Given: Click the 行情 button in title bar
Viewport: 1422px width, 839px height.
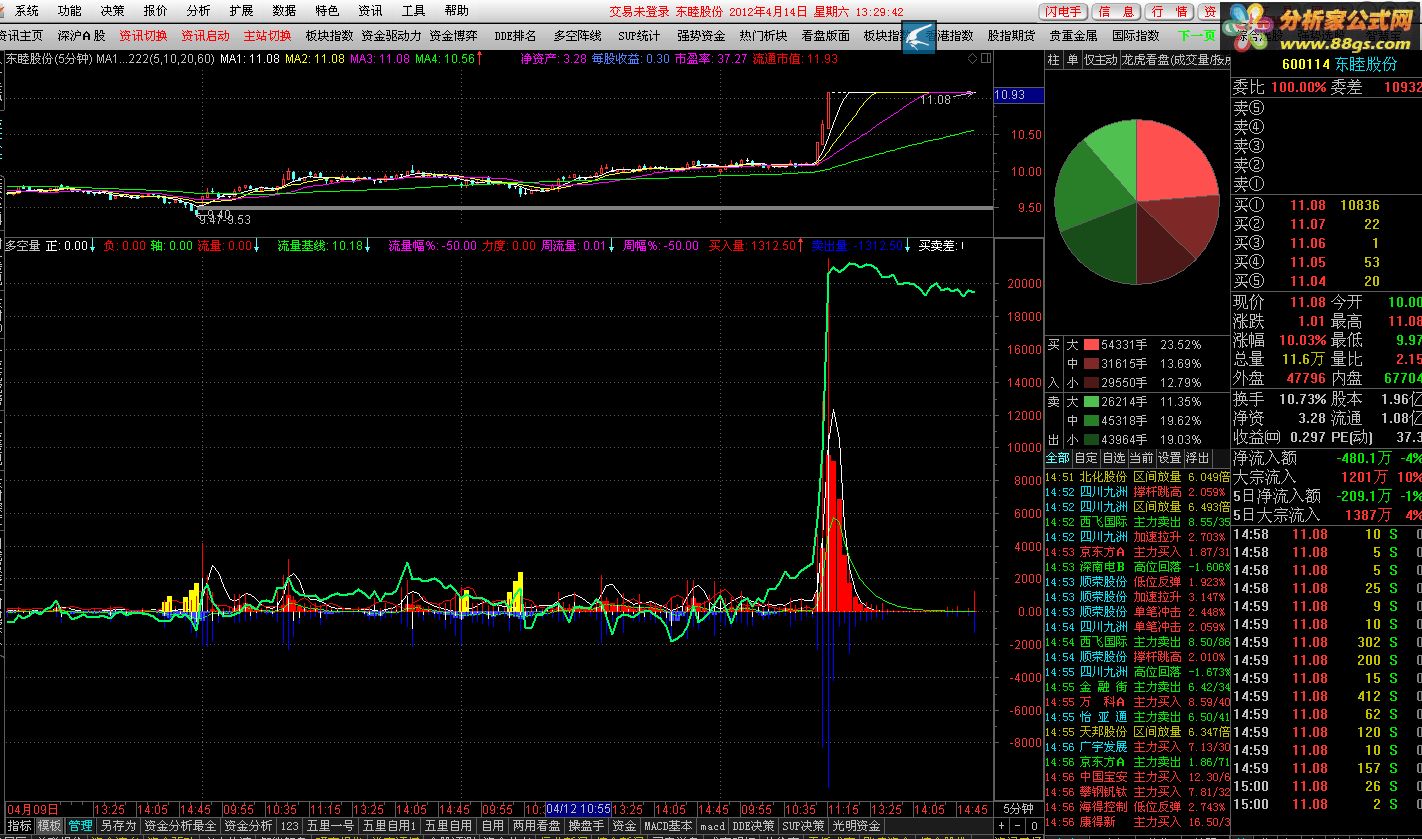Looking at the screenshot, I should [1170, 12].
